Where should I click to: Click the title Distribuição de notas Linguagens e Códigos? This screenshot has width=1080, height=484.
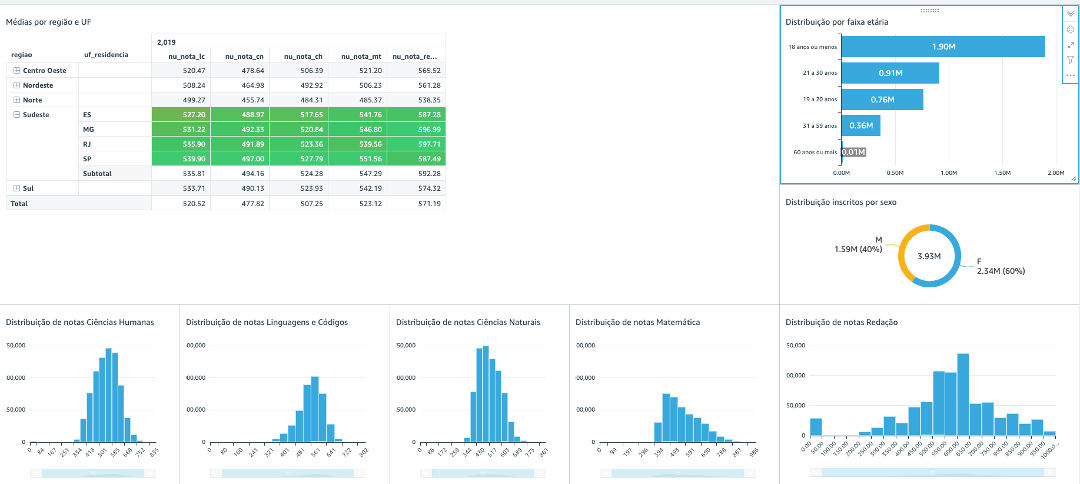[267, 322]
